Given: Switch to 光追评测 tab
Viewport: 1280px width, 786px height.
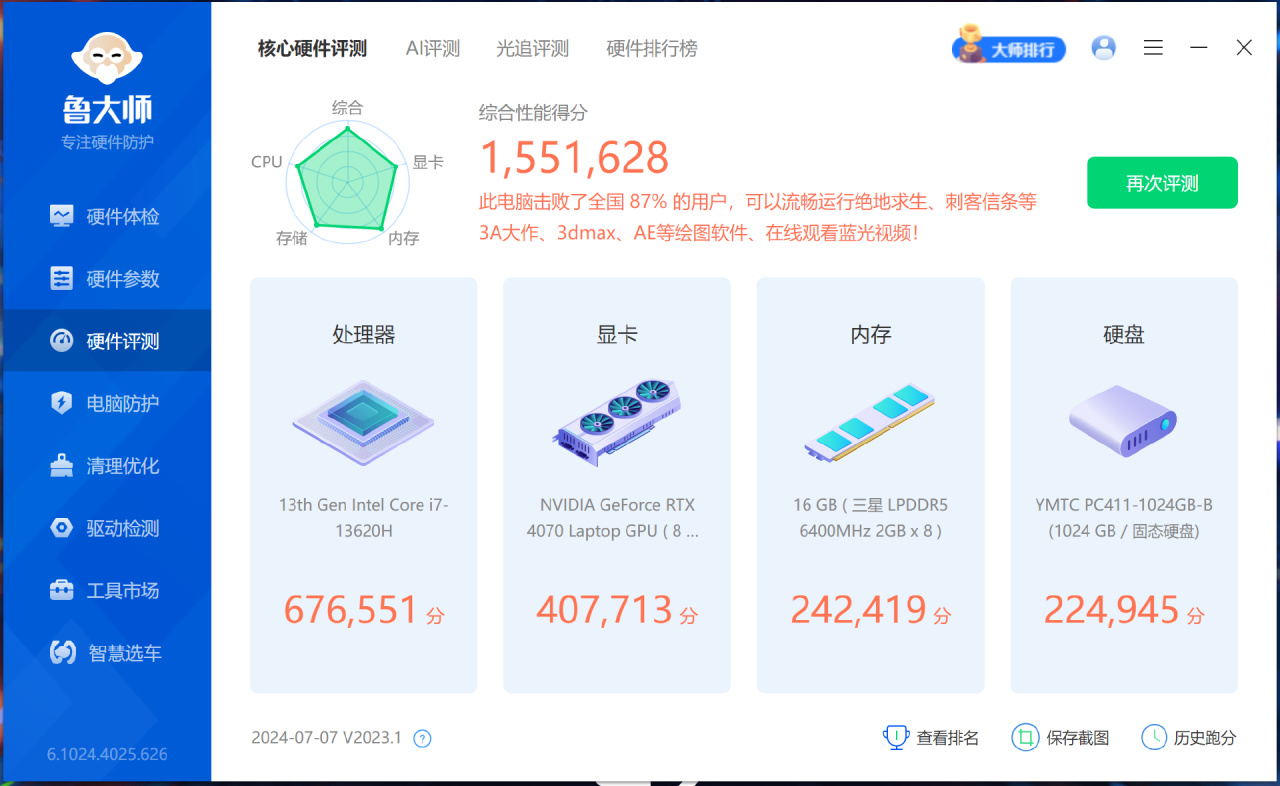Looking at the screenshot, I should point(532,48).
